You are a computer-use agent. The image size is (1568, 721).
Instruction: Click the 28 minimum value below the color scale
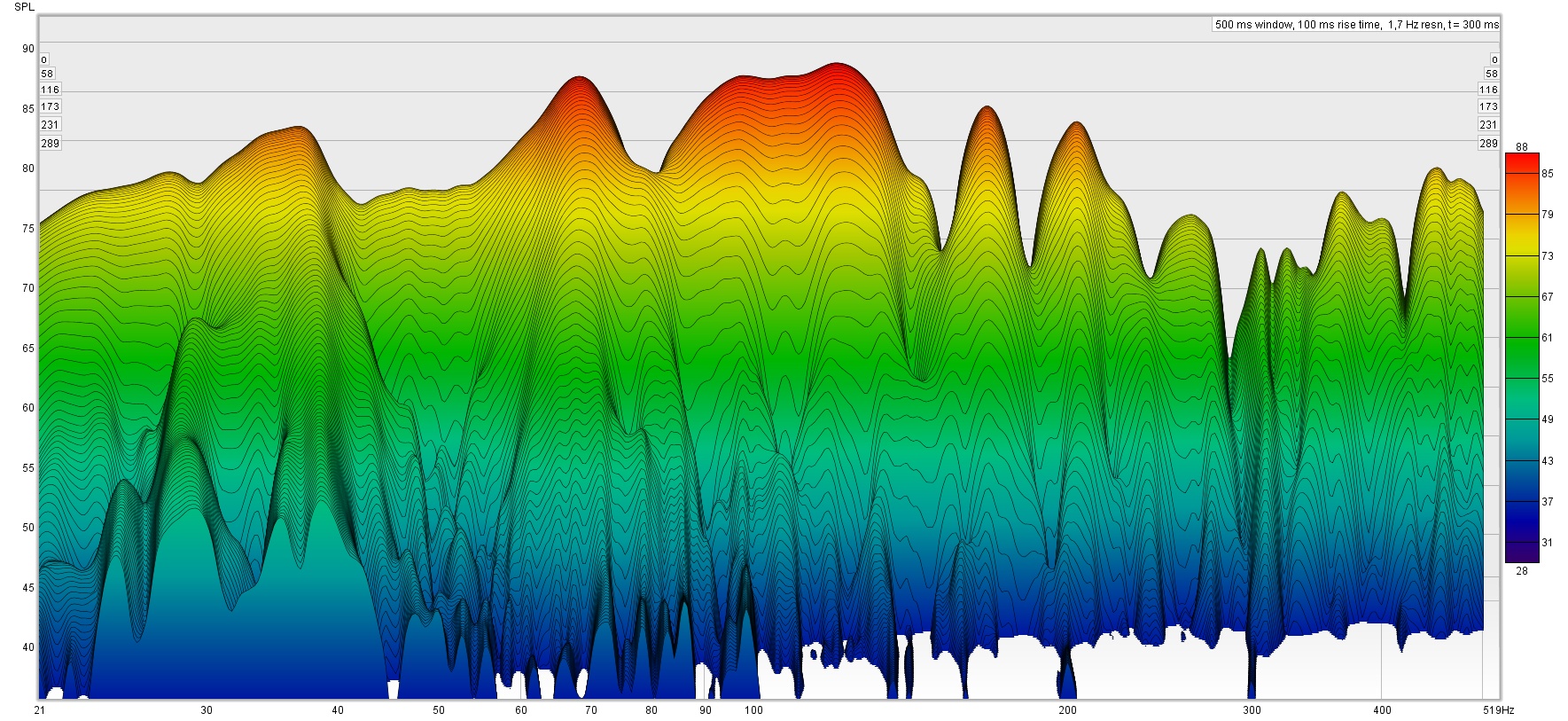coord(1522,571)
